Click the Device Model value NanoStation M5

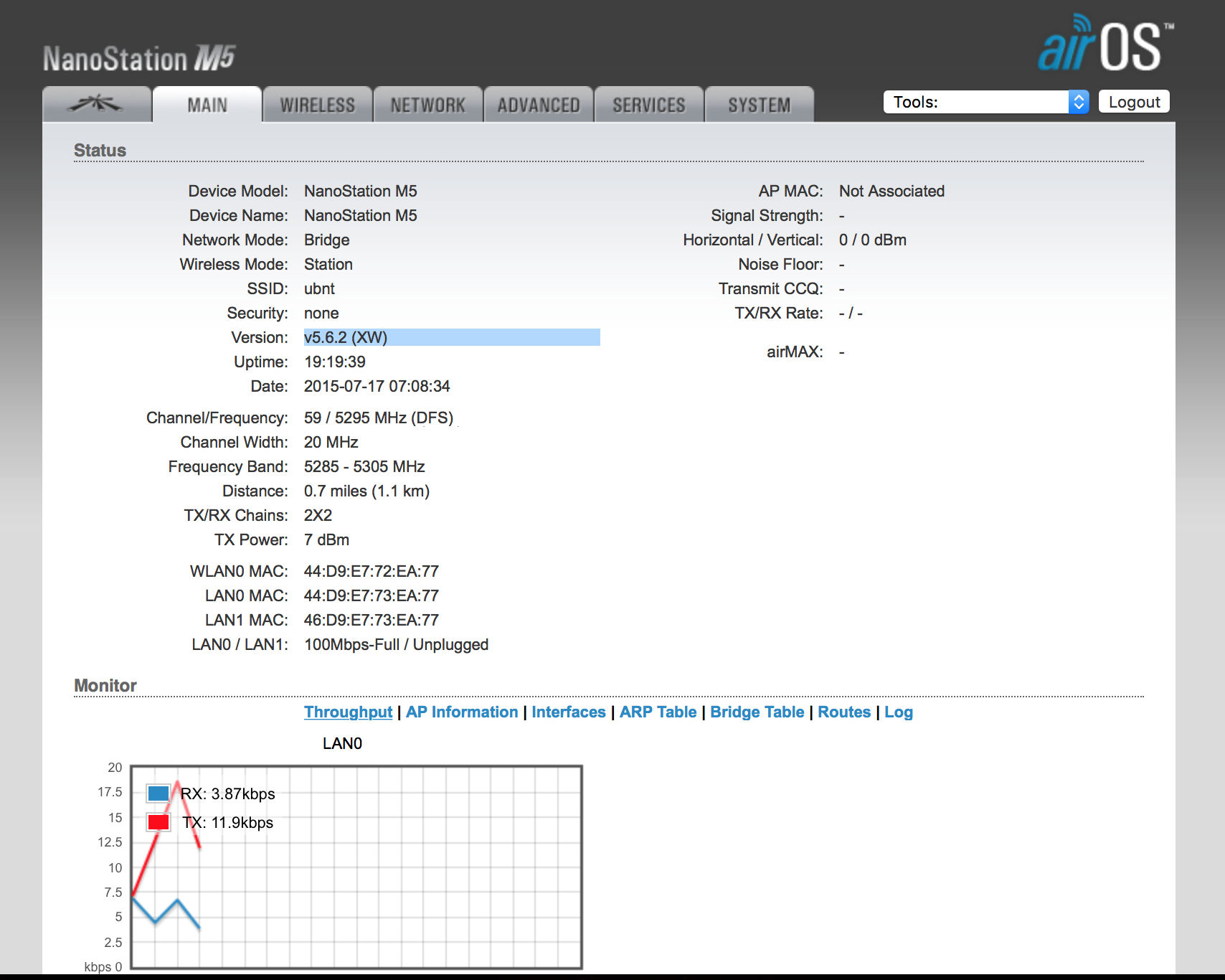coord(361,191)
